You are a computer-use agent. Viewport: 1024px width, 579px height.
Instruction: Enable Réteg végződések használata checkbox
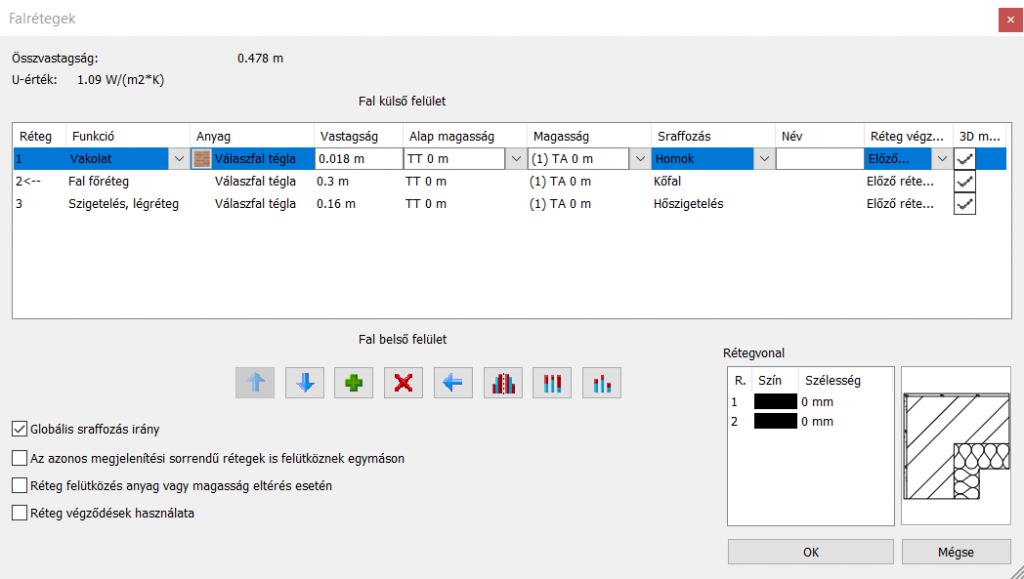coord(19,513)
